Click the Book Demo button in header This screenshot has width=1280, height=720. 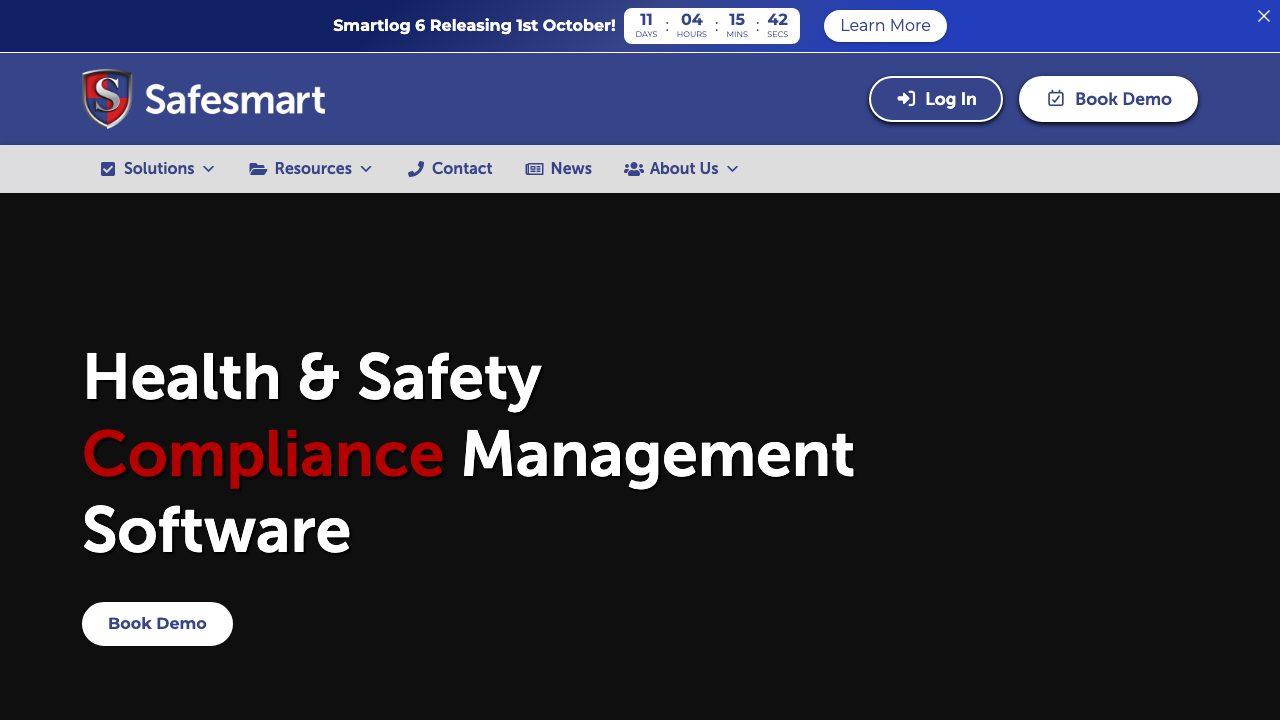[x=1108, y=99]
